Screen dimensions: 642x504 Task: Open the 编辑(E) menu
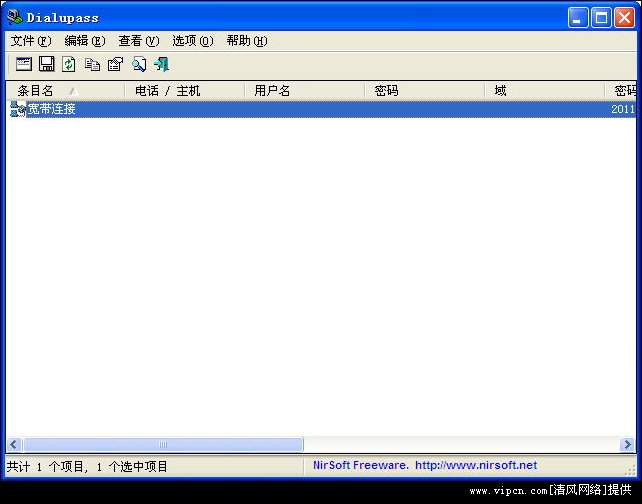click(x=85, y=41)
